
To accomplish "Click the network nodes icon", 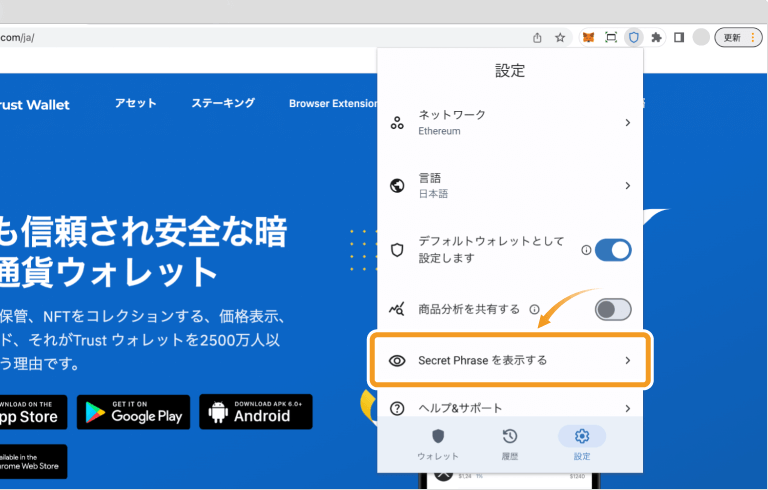I will tap(397, 123).
